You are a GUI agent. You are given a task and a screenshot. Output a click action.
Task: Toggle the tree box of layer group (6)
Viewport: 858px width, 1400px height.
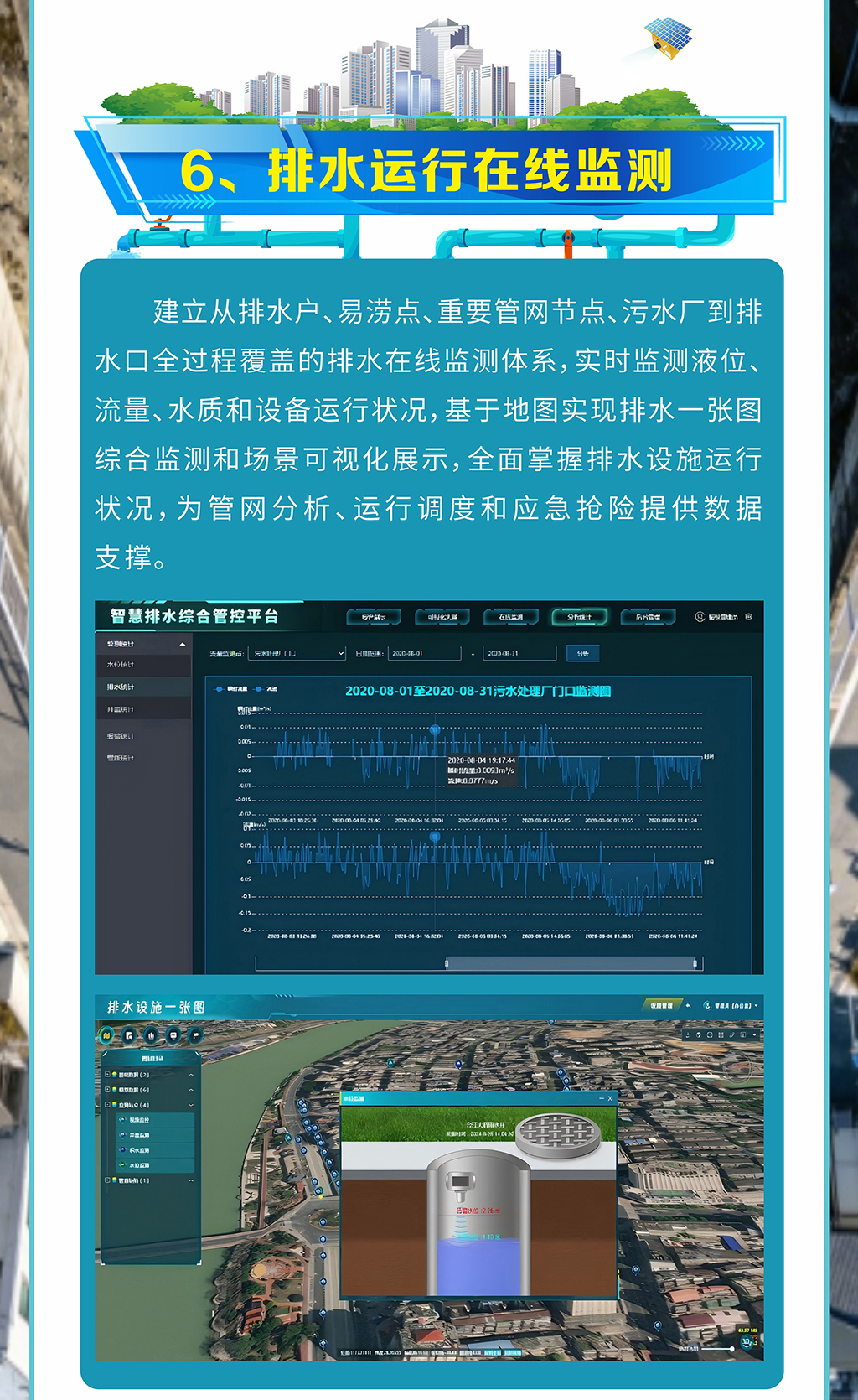107,1090
